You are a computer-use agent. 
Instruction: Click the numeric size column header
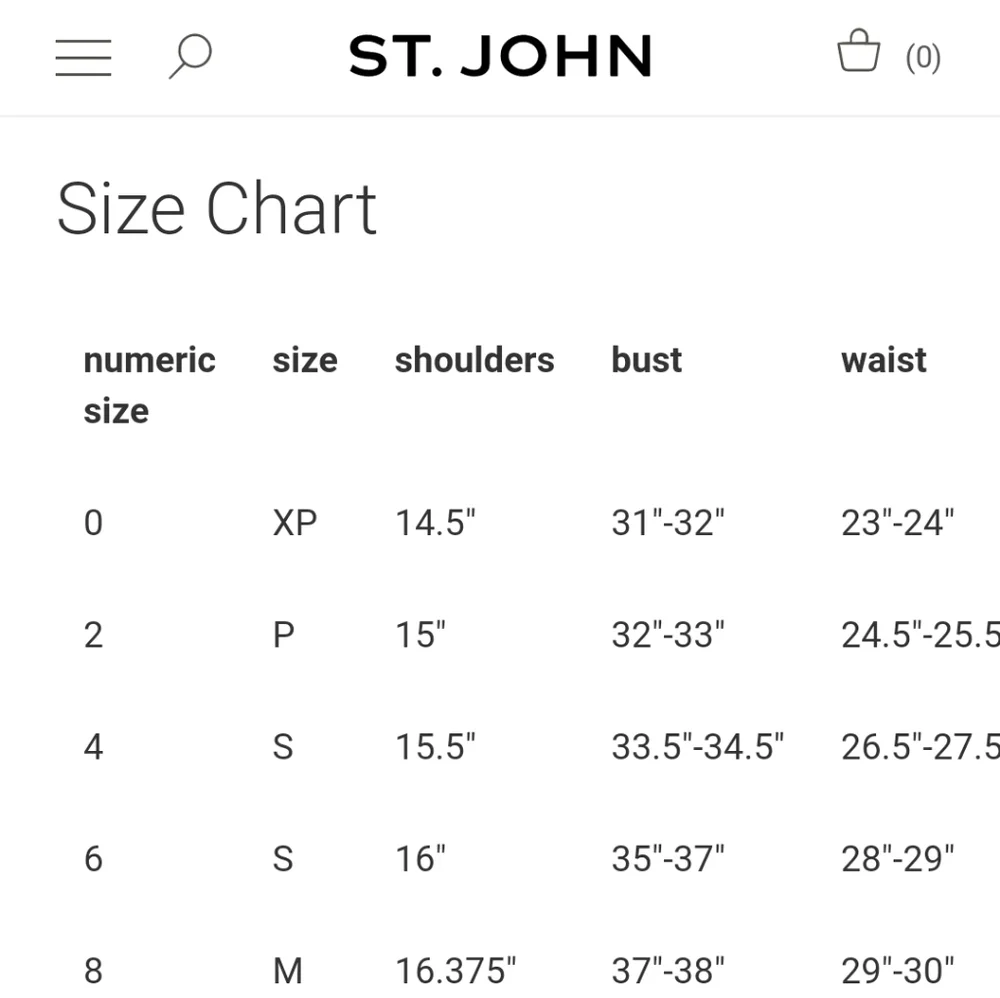point(149,385)
